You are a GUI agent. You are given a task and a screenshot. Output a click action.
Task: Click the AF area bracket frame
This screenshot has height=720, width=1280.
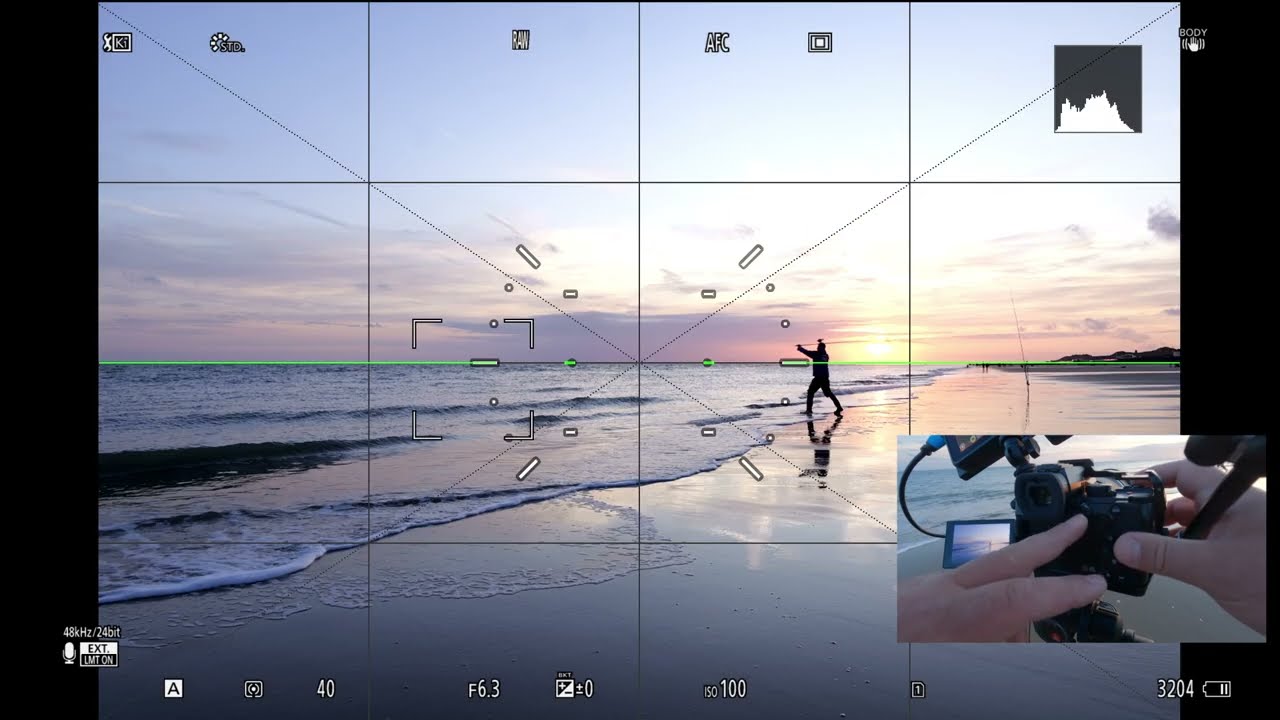[x=473, y=379]
